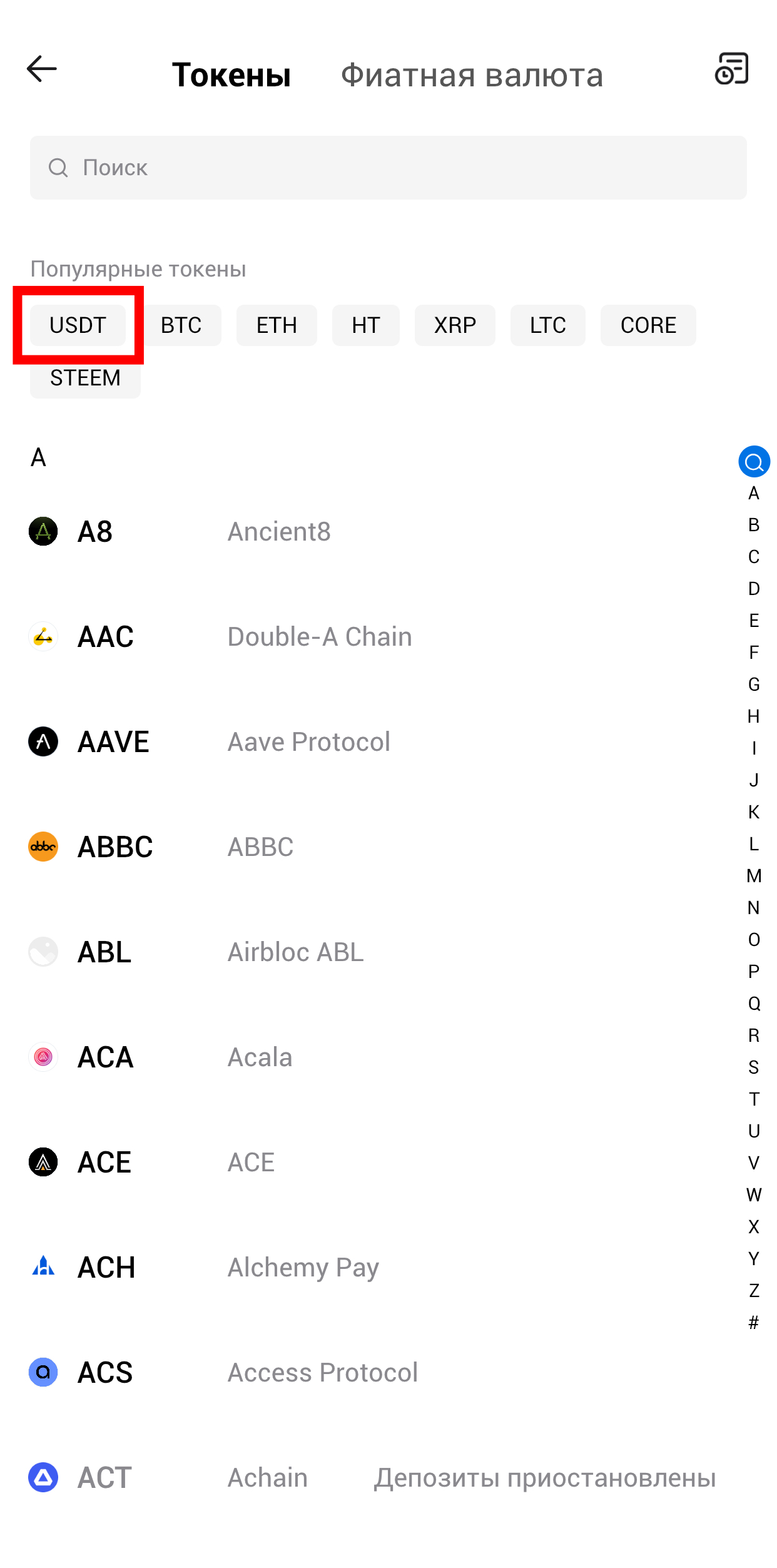Jump to letter S in the index
This screenshot has width=777, height=1568.
click(754, 1067)
